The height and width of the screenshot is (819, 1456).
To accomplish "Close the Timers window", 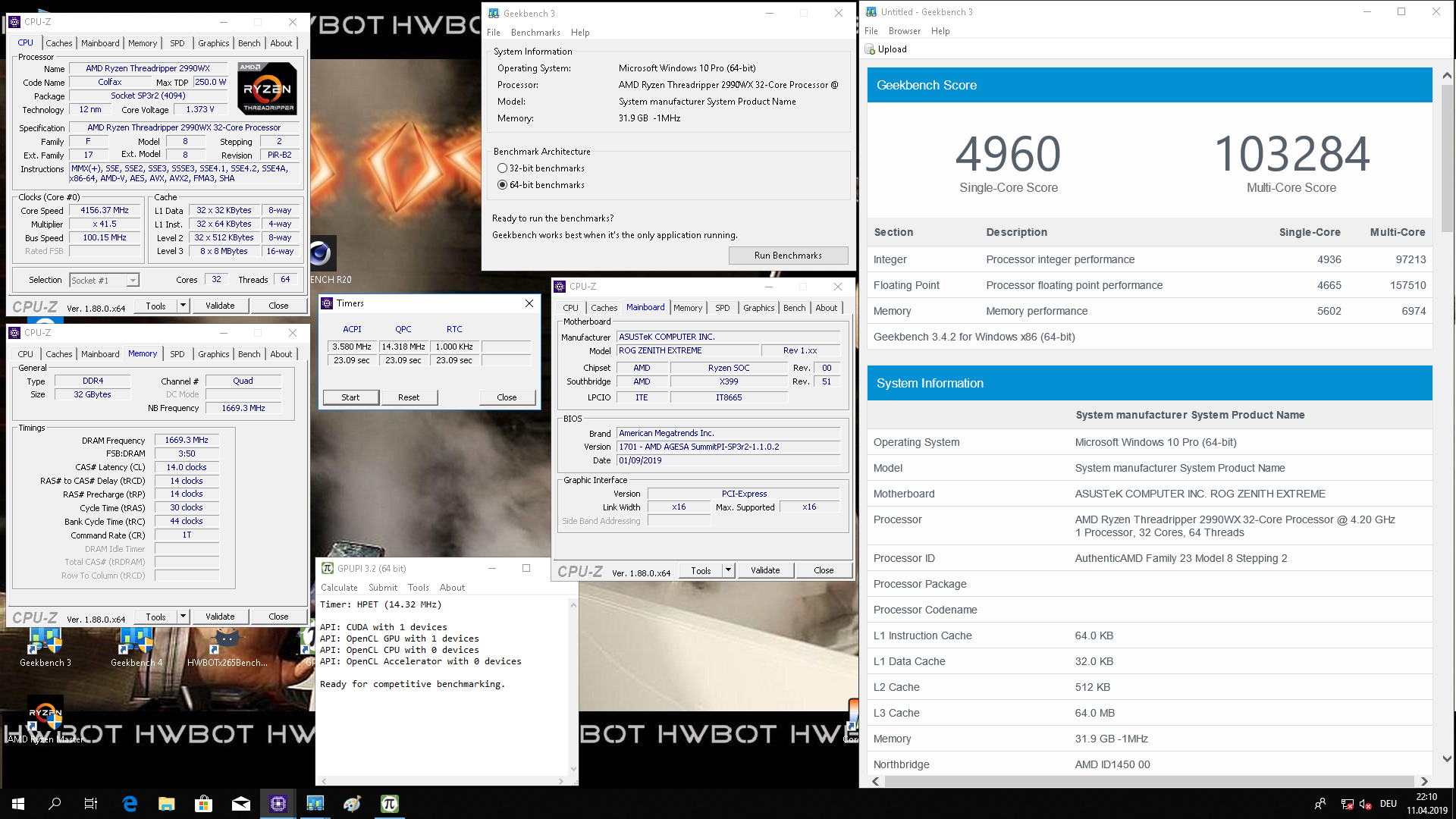I will [529, 303].
